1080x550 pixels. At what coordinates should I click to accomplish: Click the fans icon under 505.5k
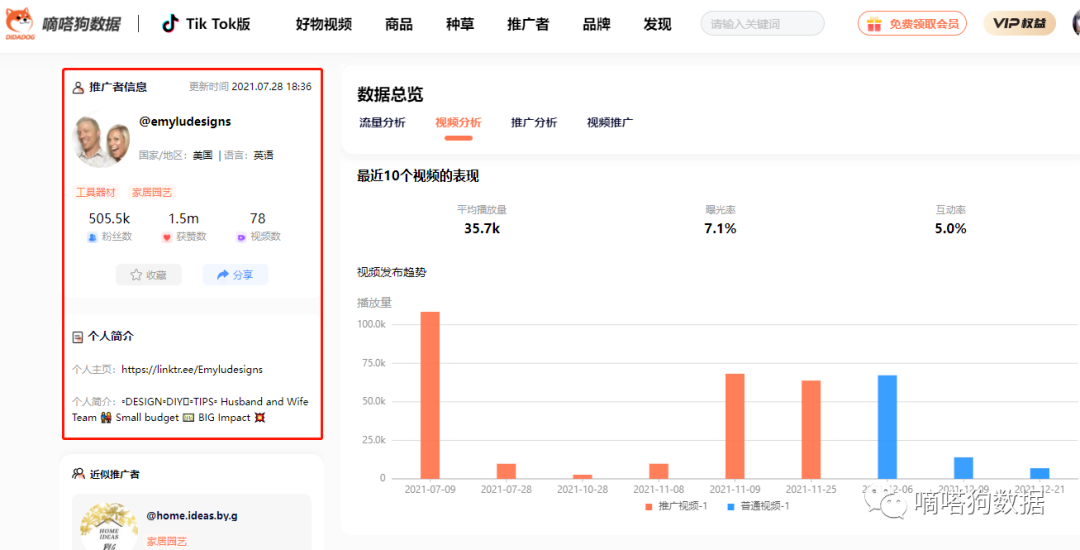point(94,237)
